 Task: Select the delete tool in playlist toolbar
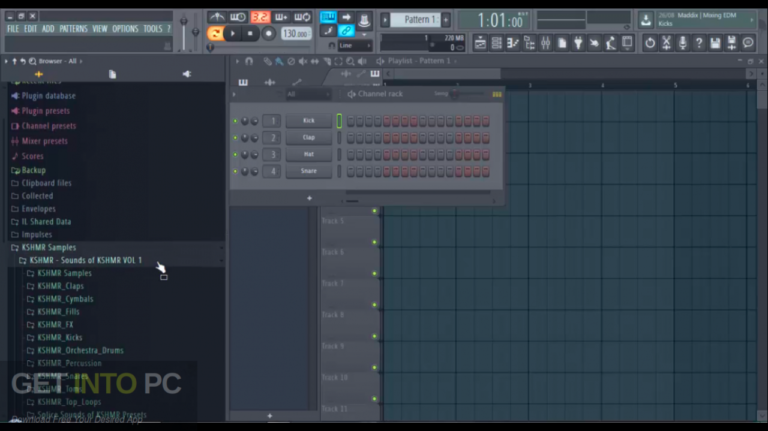tap(291, 61)
